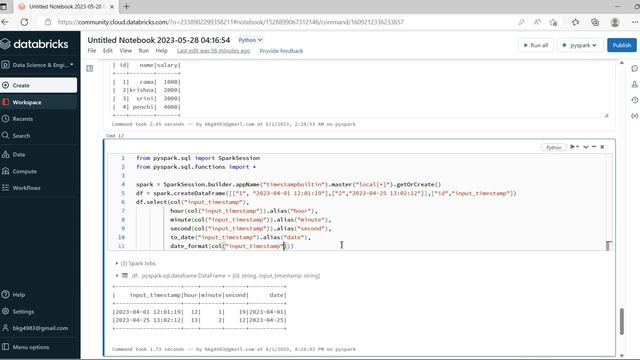640x360 pixels.
Task: Click the main notebook vertical scrollbar thumb
Action: click(622, 322)
